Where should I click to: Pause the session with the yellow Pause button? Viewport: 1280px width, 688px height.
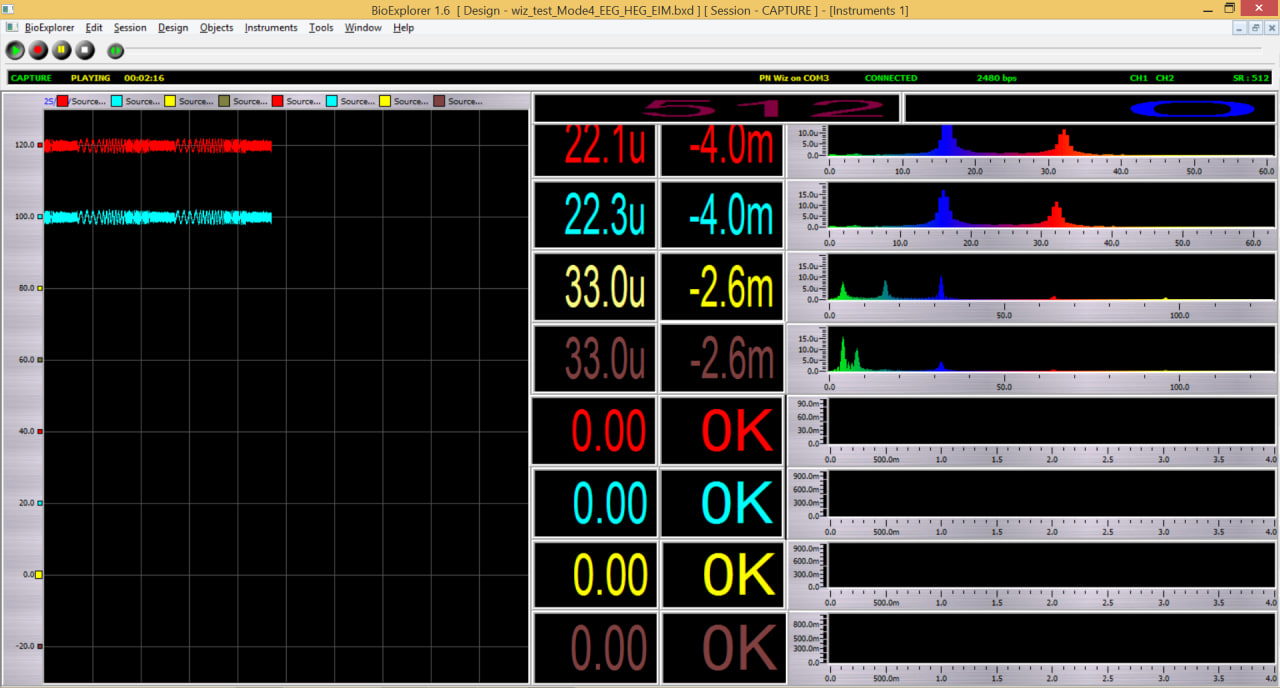[62, 50]
